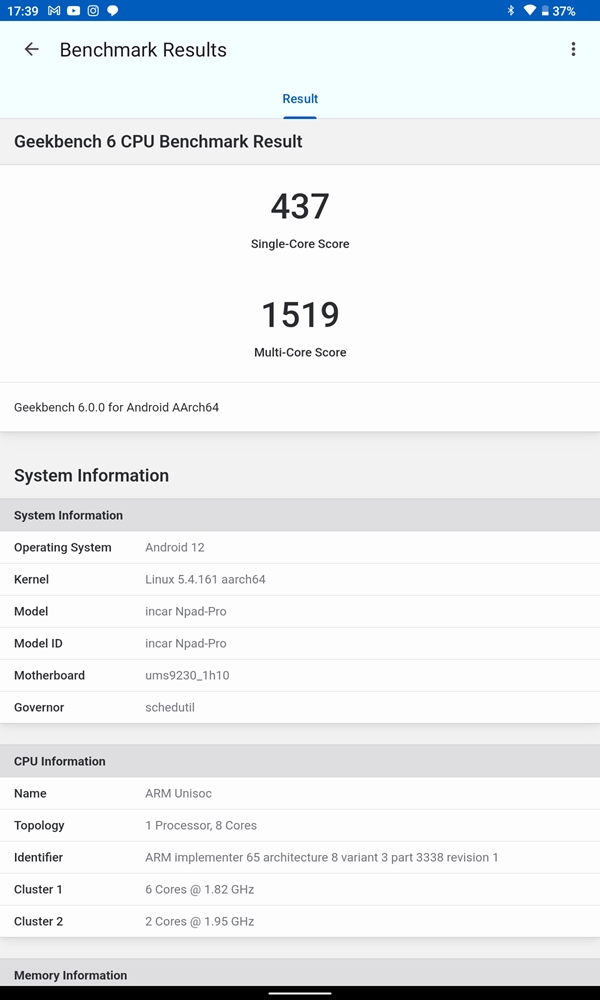Tap the Gmail notification icon
Viewport: 600px width, 1000px height.
coord(54,11)
